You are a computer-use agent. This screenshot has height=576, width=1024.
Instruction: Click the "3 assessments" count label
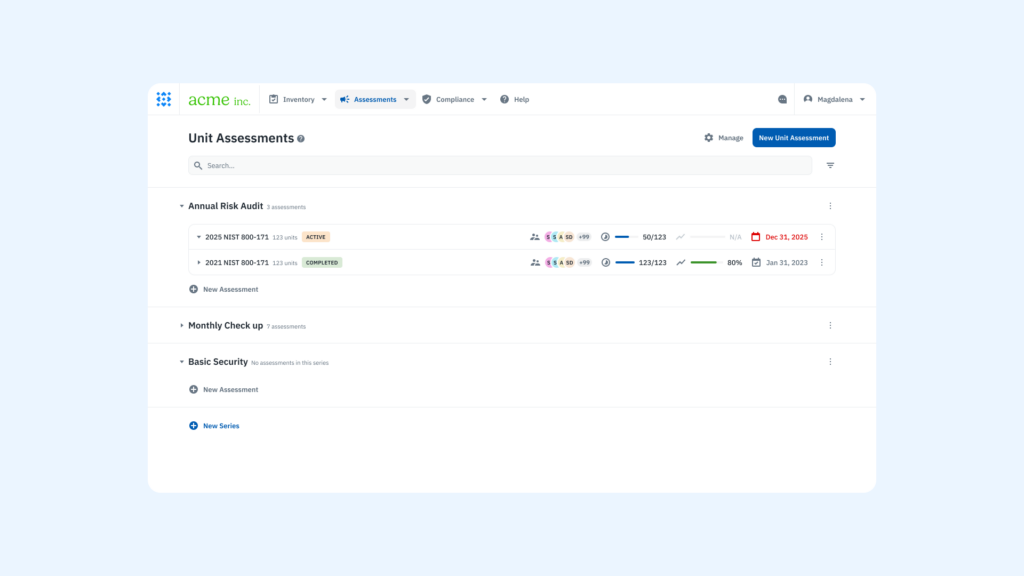pyautogui.click(x=286, y=207)
